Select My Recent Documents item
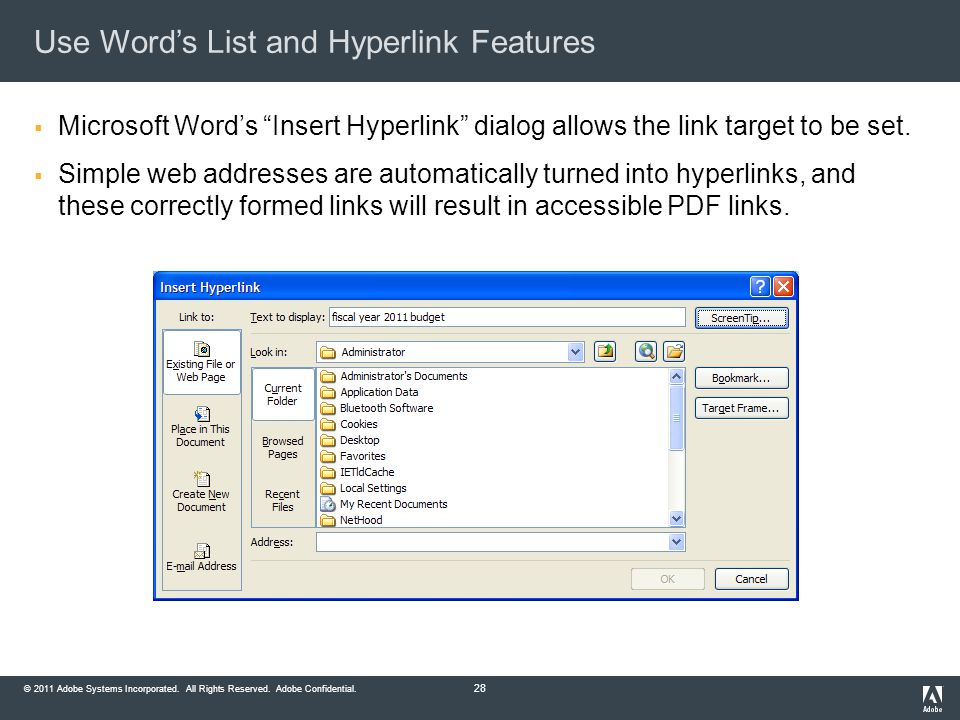The height and width of the screenshot is (720, 960). click(384, 504)
